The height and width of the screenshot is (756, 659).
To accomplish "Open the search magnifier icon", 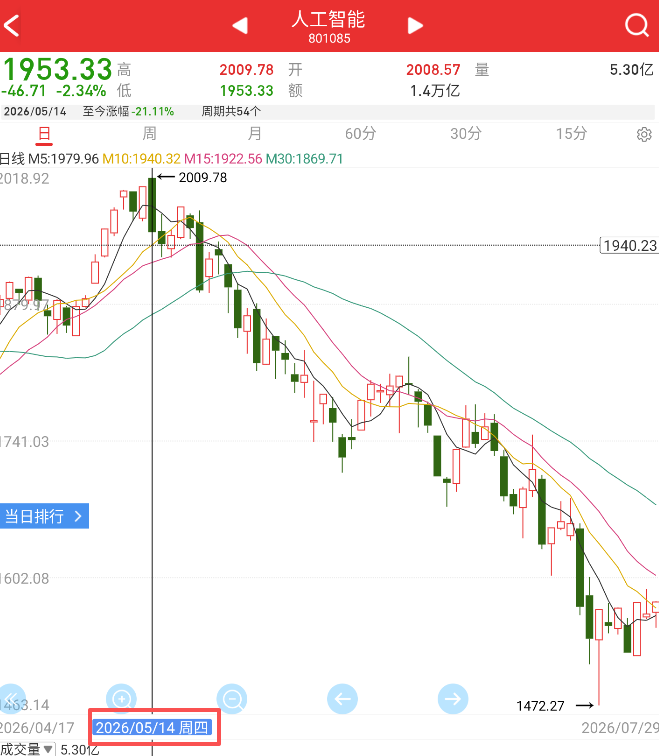I will click(636, 25).
